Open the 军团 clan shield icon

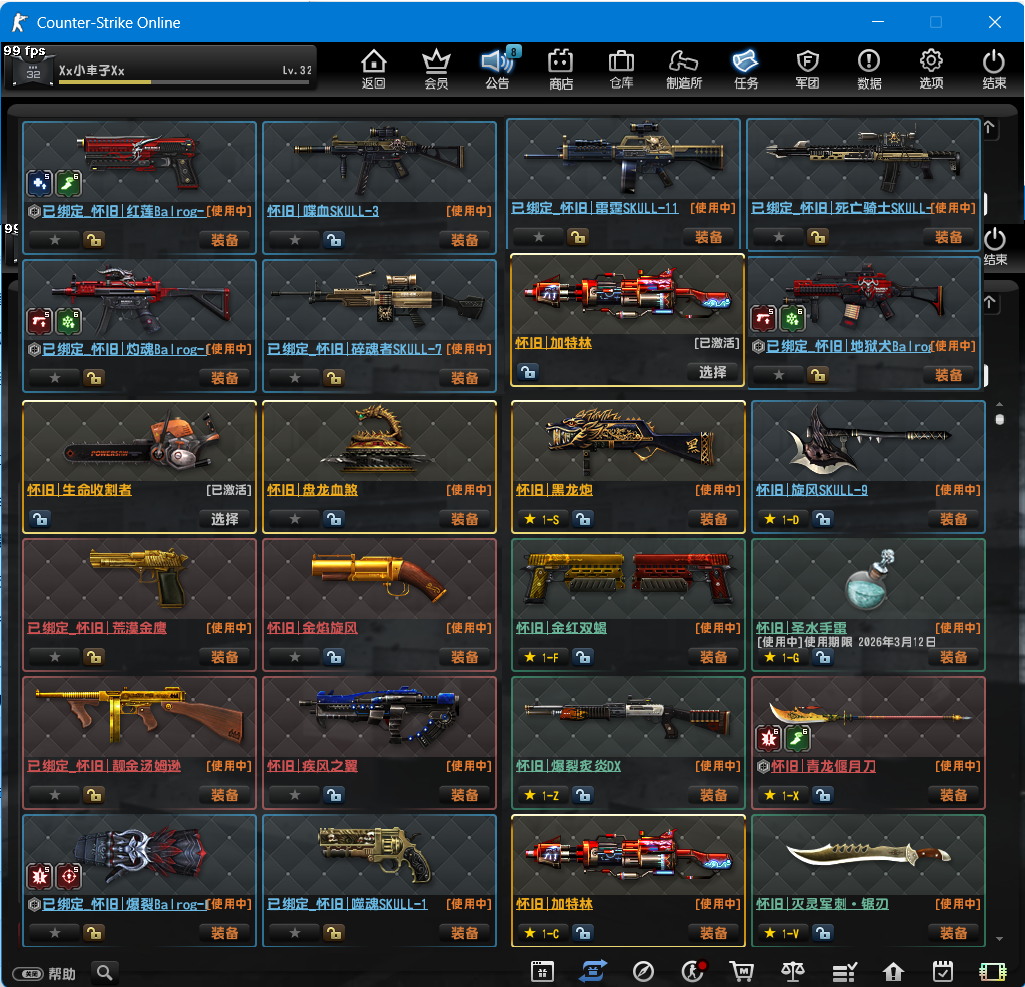807,69
